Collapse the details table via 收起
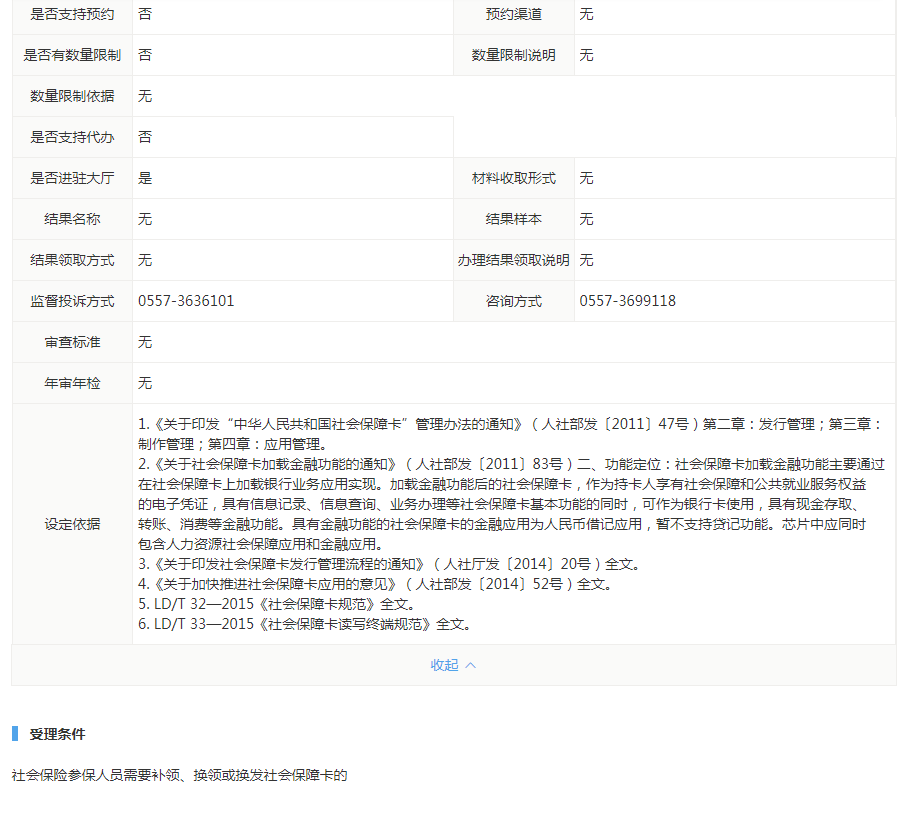This screenshot has width=913, height=831. [444, 665]
